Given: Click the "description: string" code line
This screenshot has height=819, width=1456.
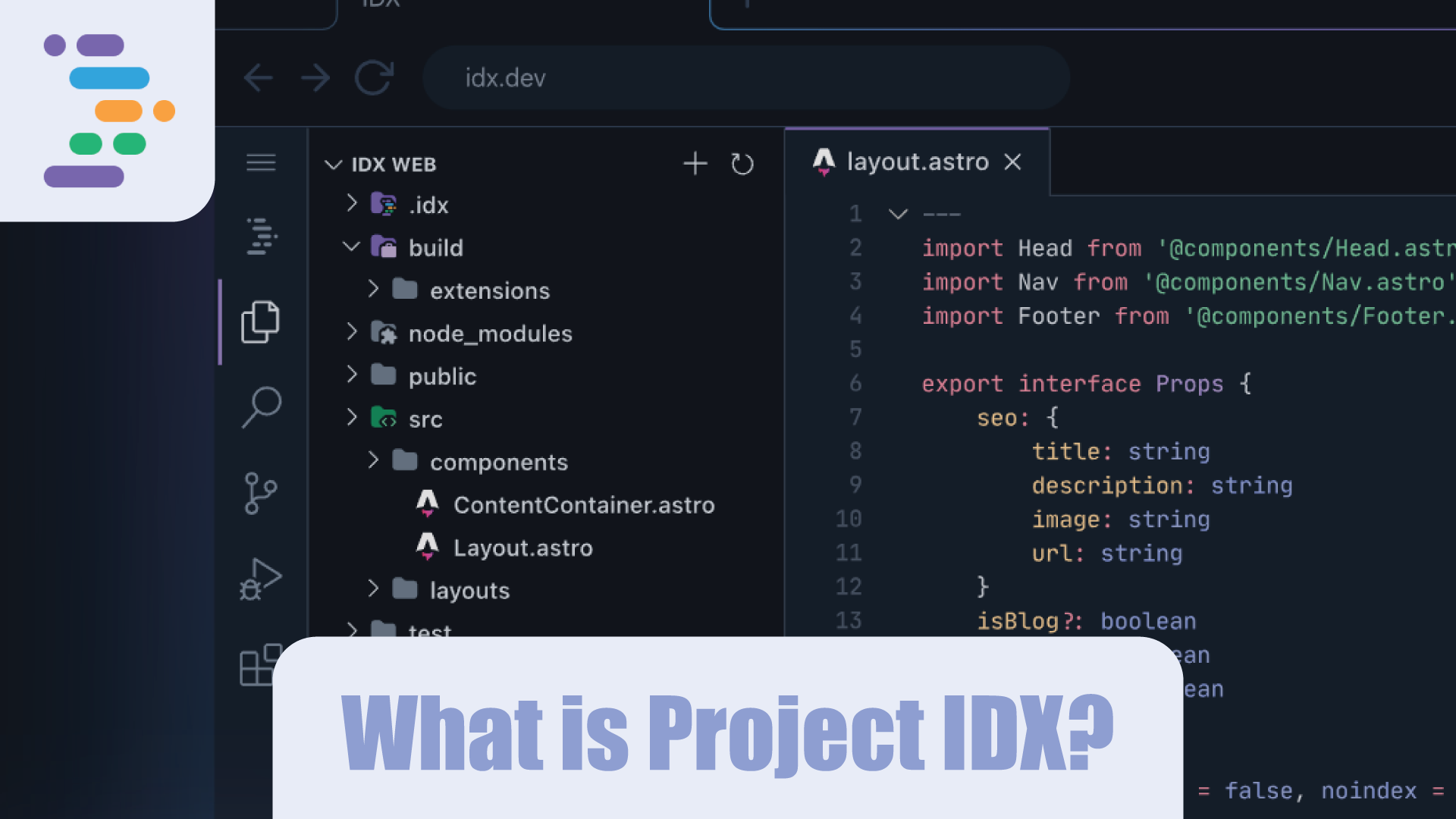Looking at the screenshot, I should pos(1162,485).
